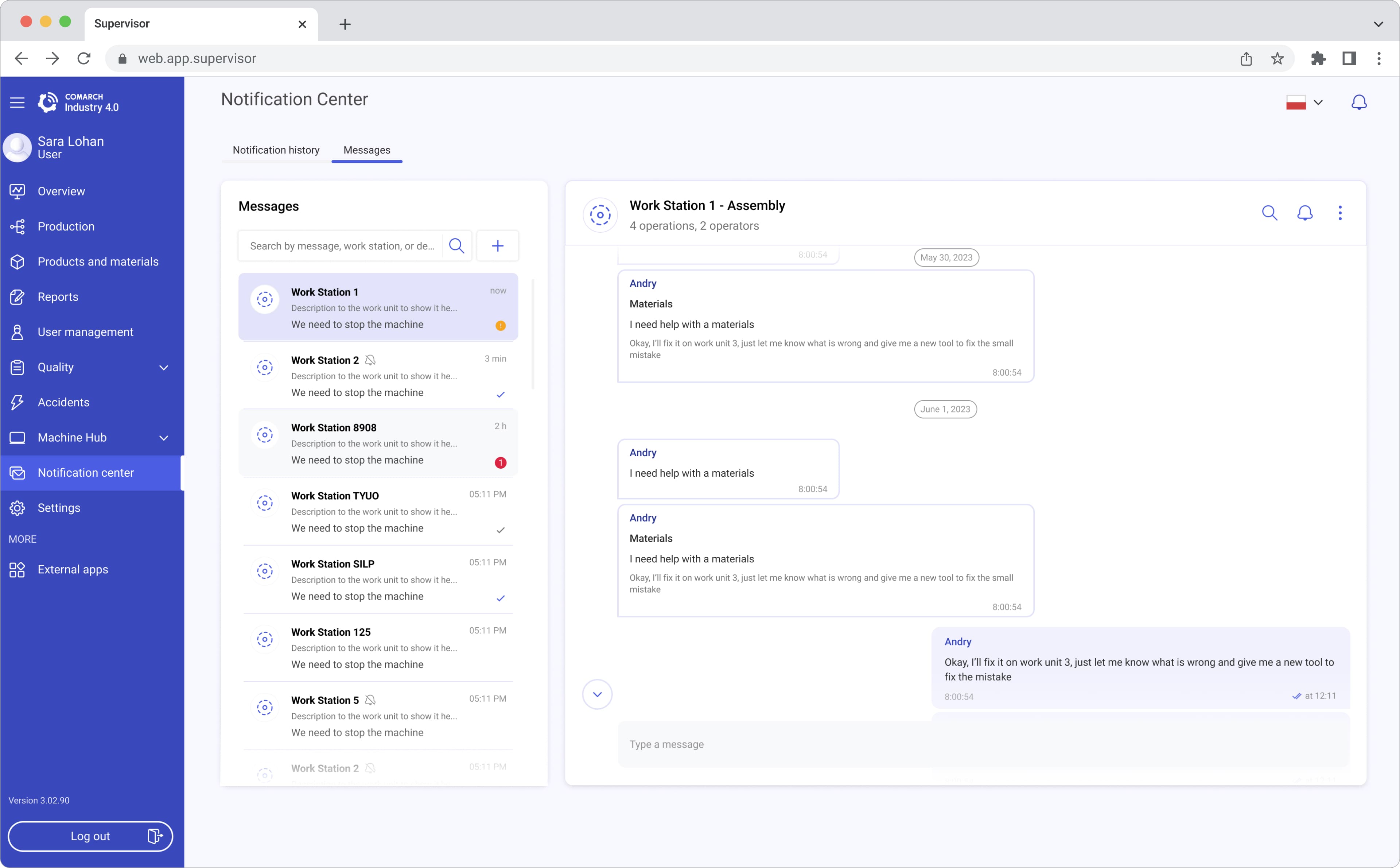Expand the Quality menu in sidebar

(x=164, y=367)
